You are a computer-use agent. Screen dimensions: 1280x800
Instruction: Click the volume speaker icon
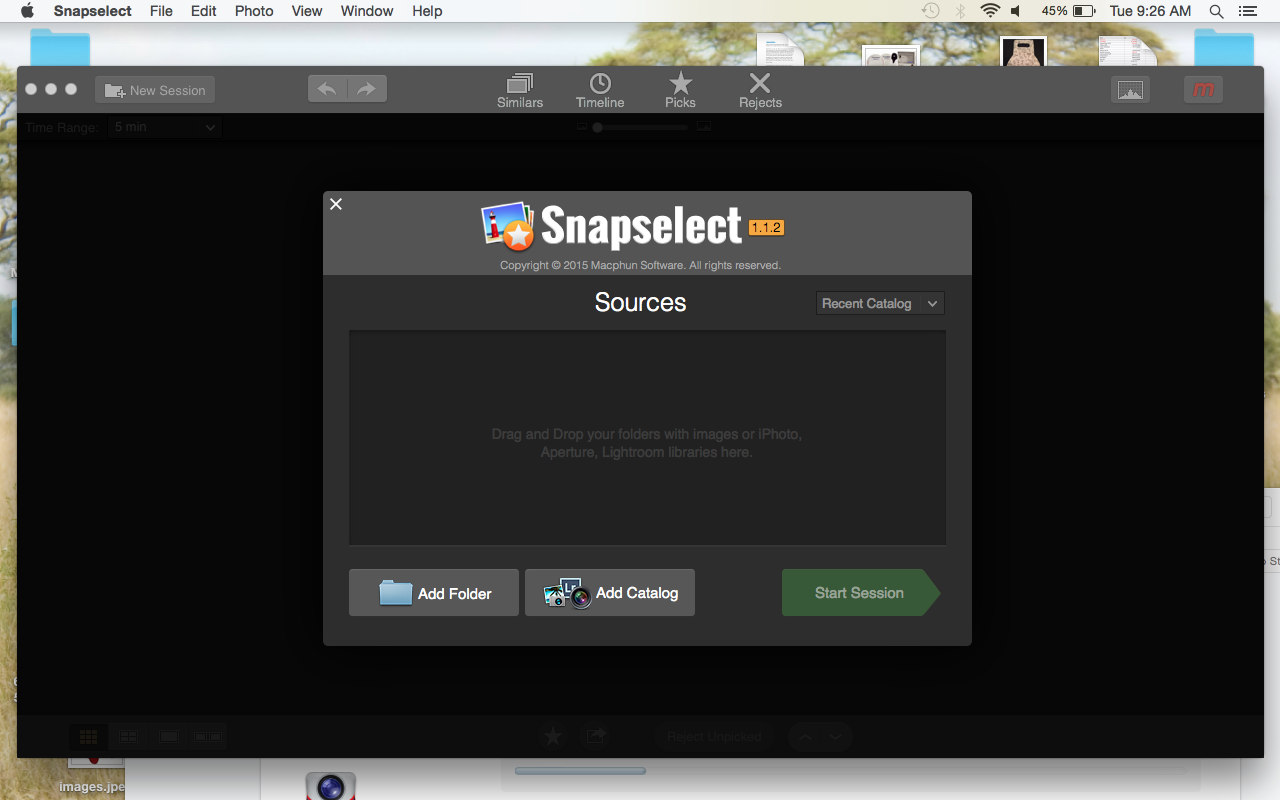coord(1016,11)
